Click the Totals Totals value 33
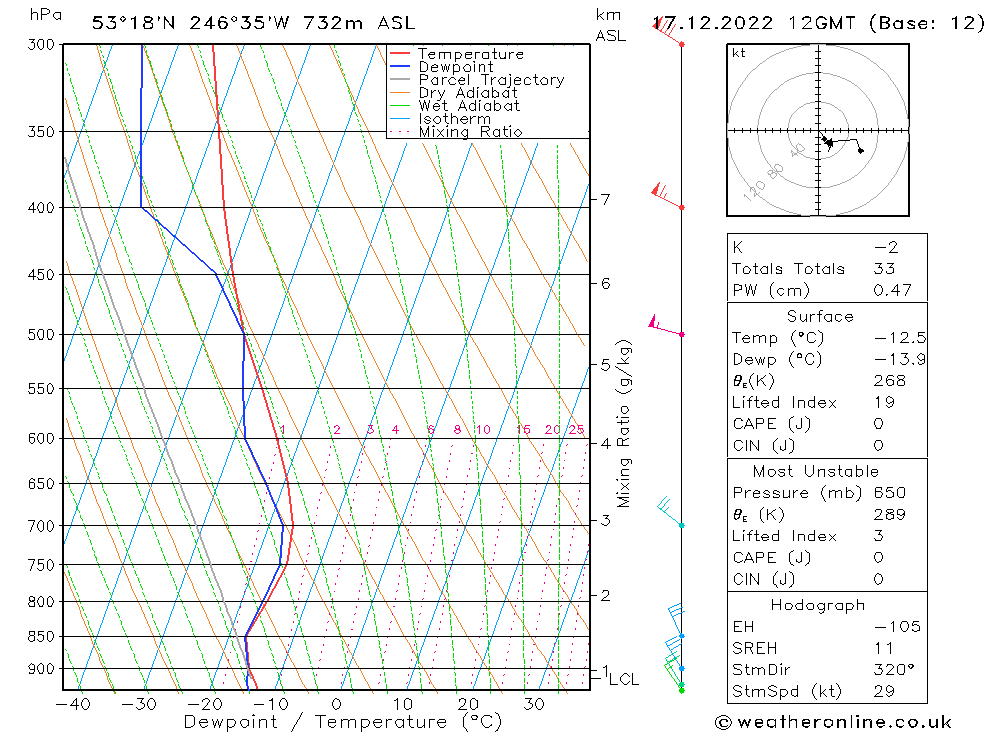This screenshot has width=1000, height=733. coord(885,269)
